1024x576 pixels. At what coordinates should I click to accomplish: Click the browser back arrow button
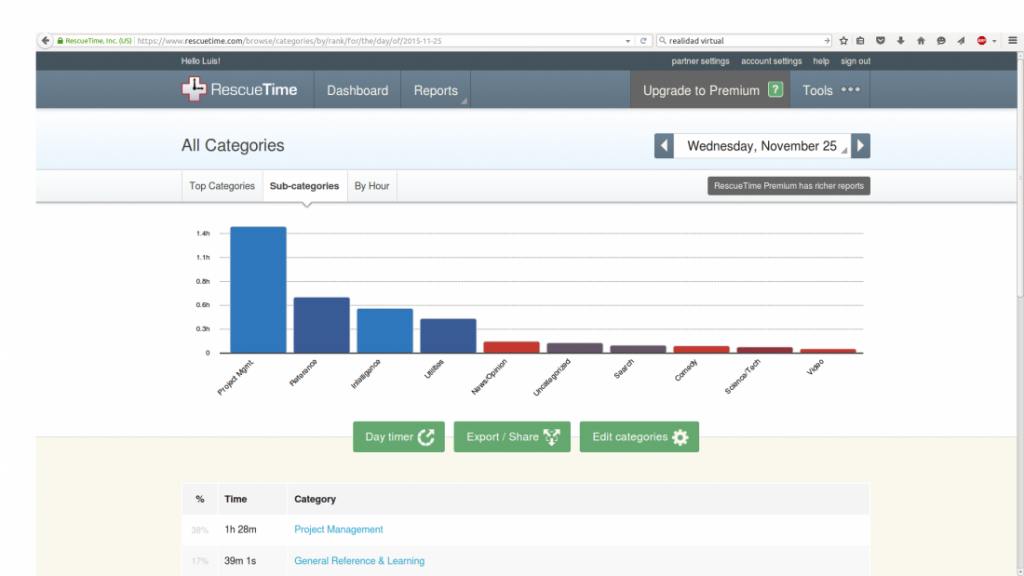45,40
